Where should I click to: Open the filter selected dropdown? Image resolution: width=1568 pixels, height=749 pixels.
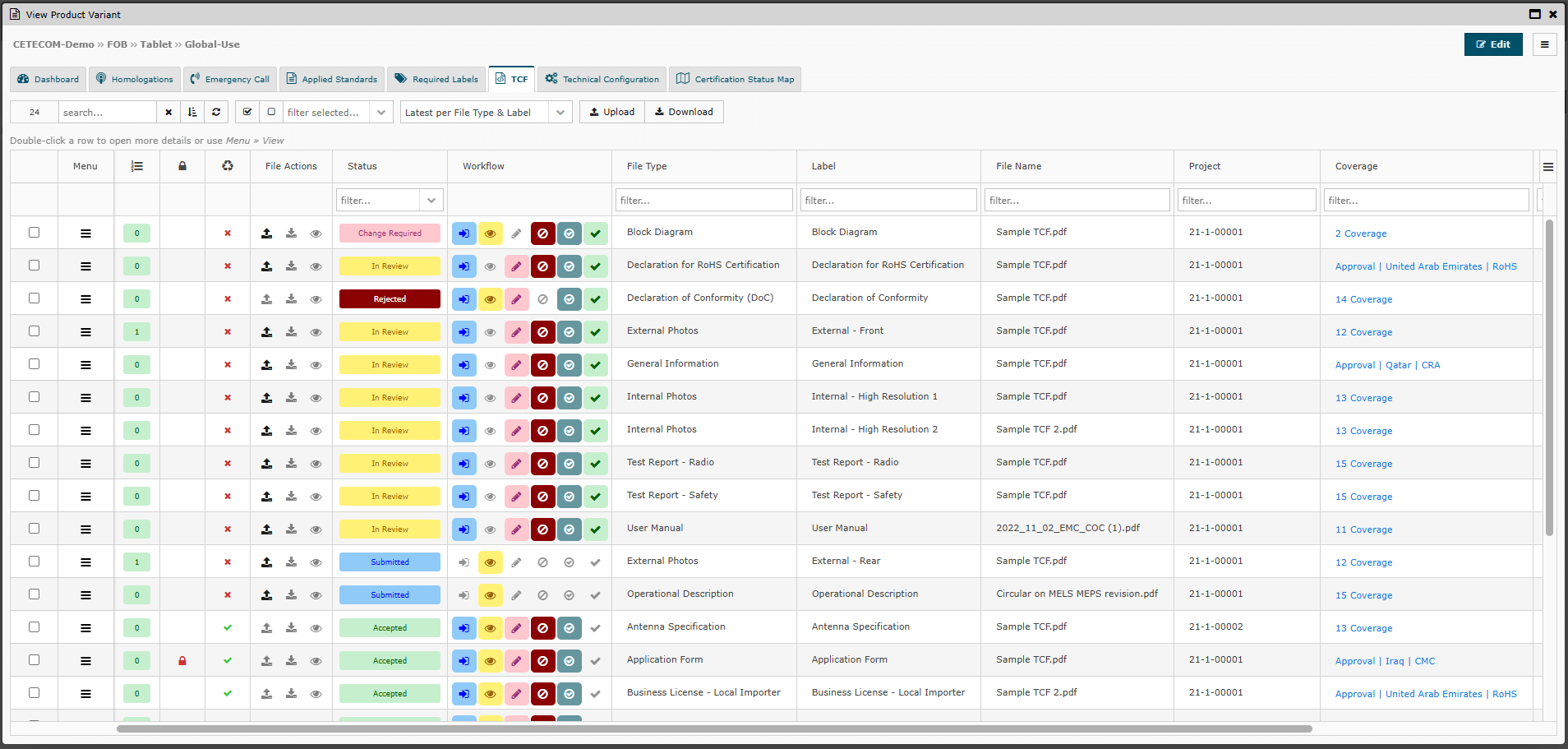pyautogui.click(x=381, y=113)
